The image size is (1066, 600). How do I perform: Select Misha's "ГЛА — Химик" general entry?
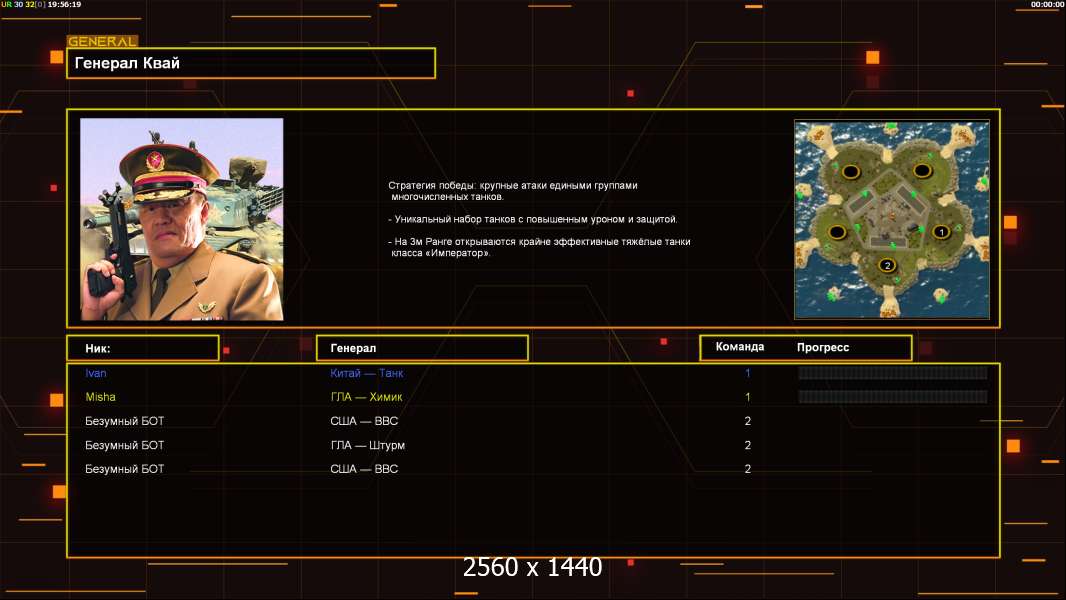click(366, 397)
